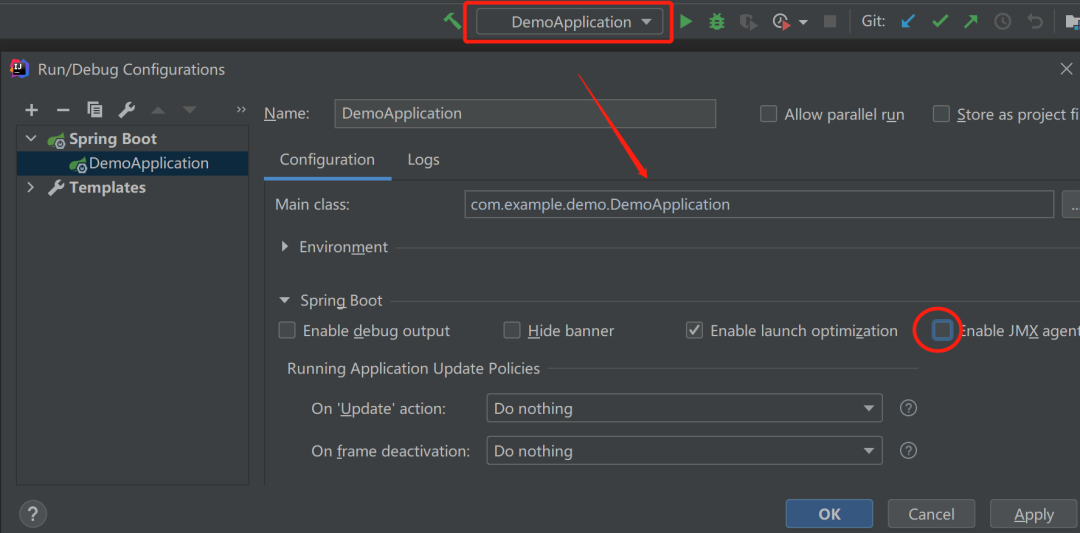Toggle the Enable JMX agent checkbox
Screen dimensions: 1080x533
pos(942,331)
